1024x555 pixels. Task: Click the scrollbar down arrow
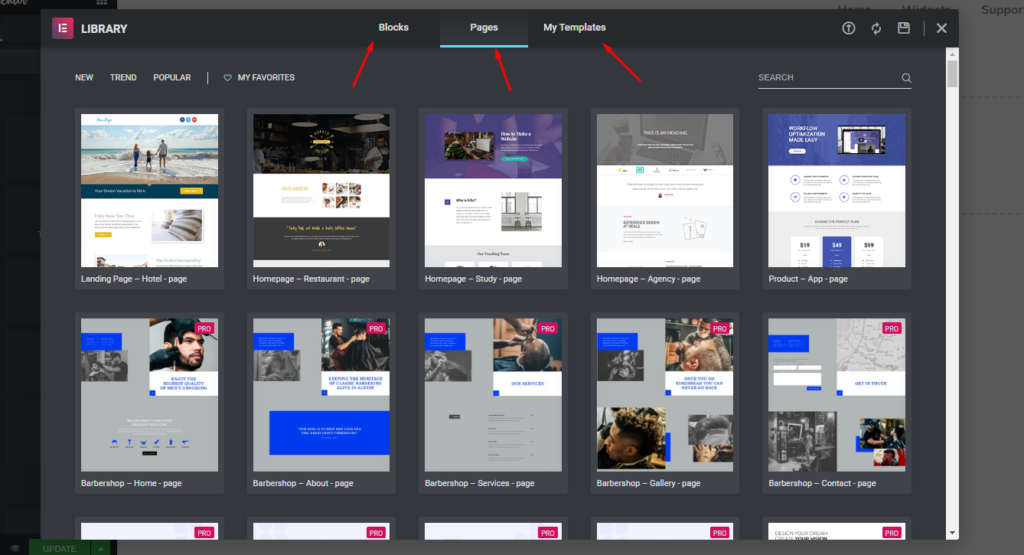tap(952, 533)
